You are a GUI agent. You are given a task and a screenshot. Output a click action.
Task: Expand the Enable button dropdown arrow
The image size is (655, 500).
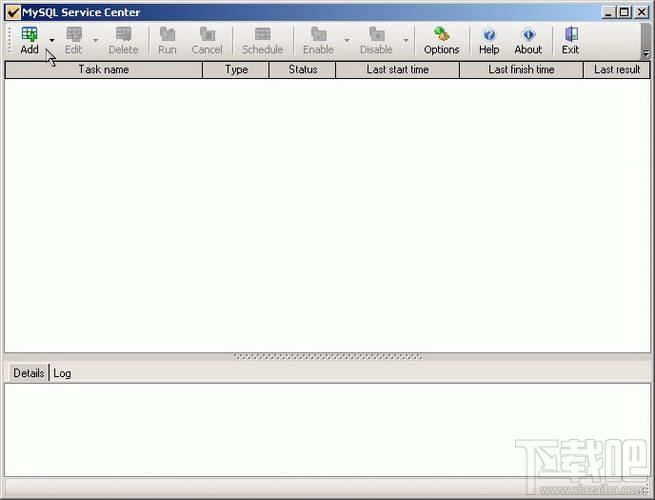click(347, 40)
